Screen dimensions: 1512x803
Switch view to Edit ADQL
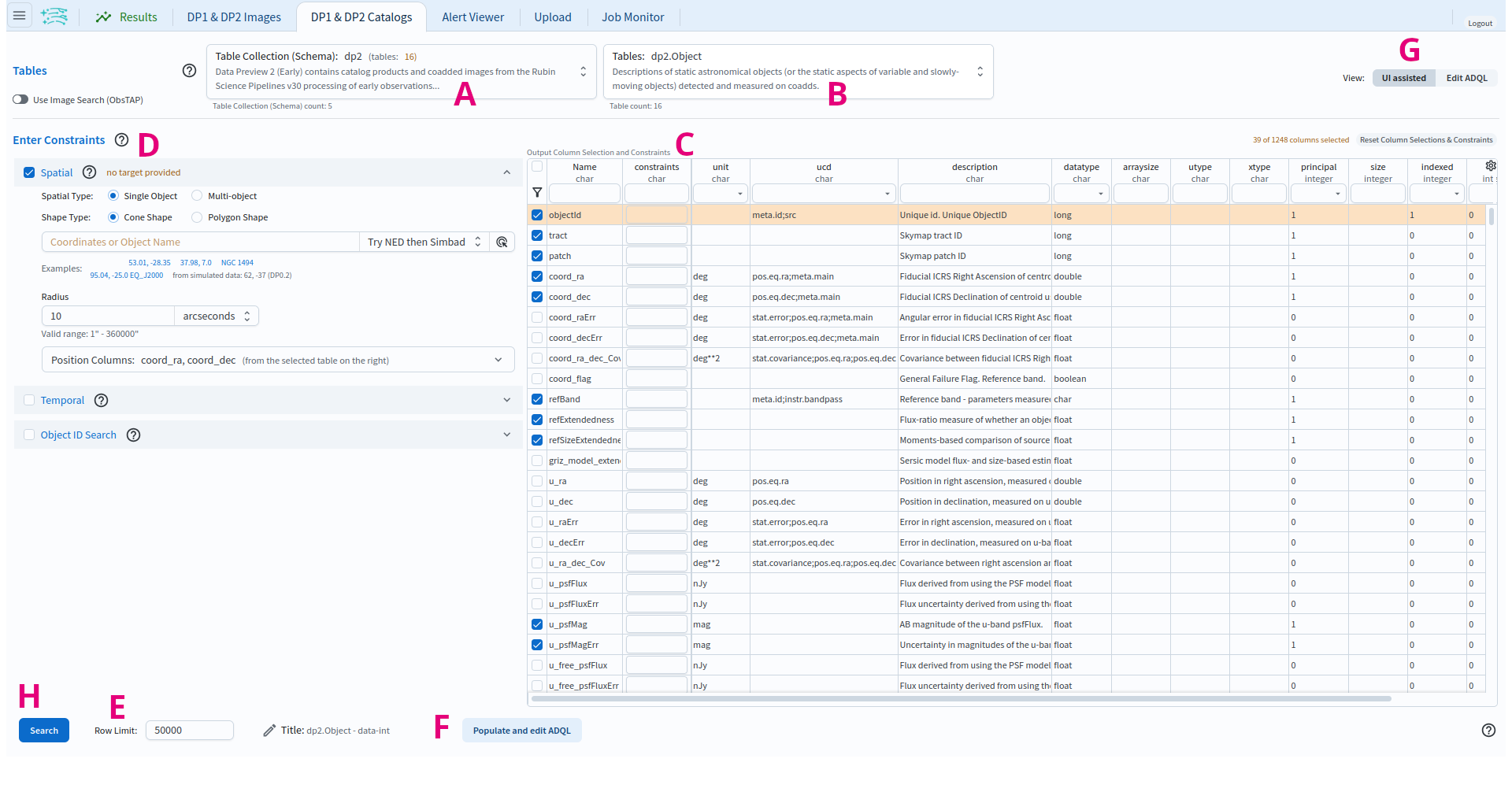click(x=1466, y=78)
